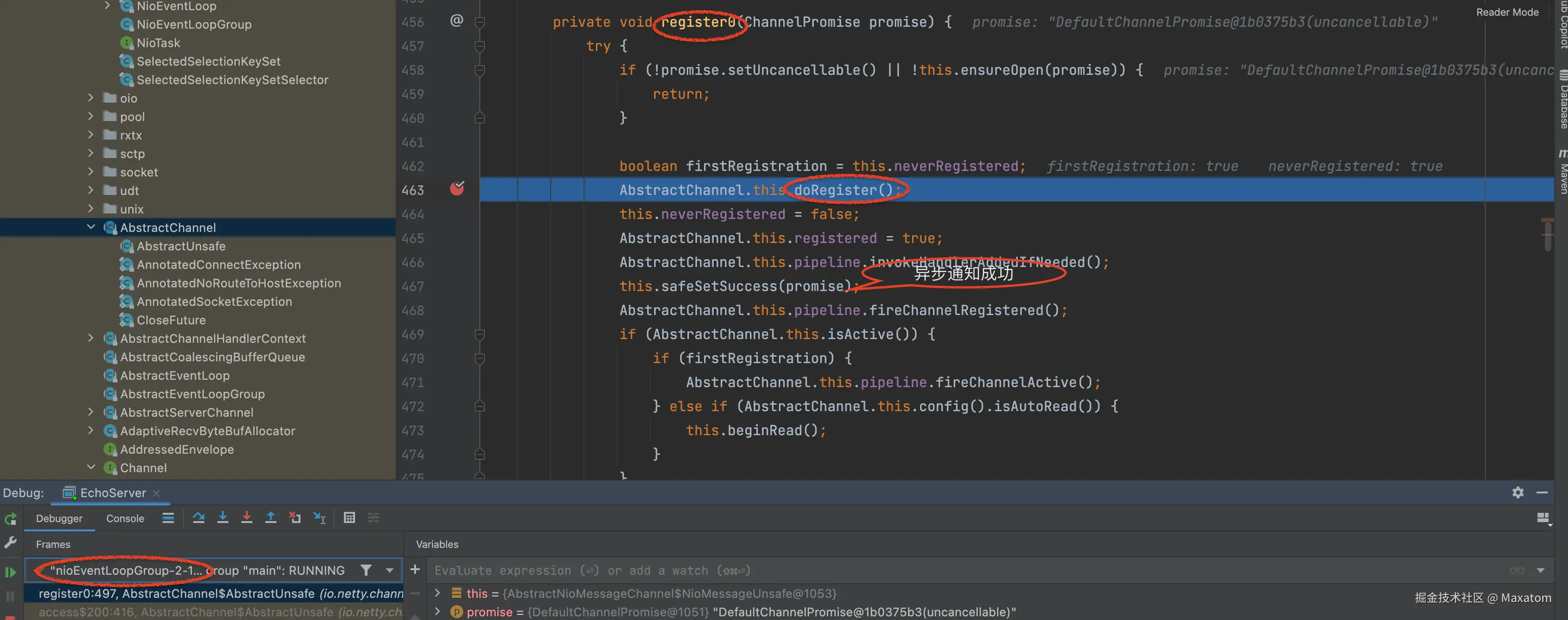Click the Drop Frame icon

pos(295,518)
